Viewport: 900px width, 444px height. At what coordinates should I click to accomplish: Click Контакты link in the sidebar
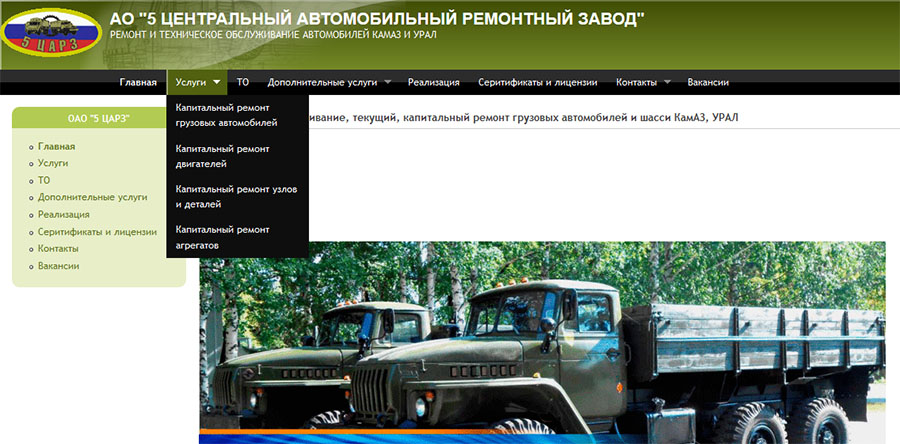58,249
